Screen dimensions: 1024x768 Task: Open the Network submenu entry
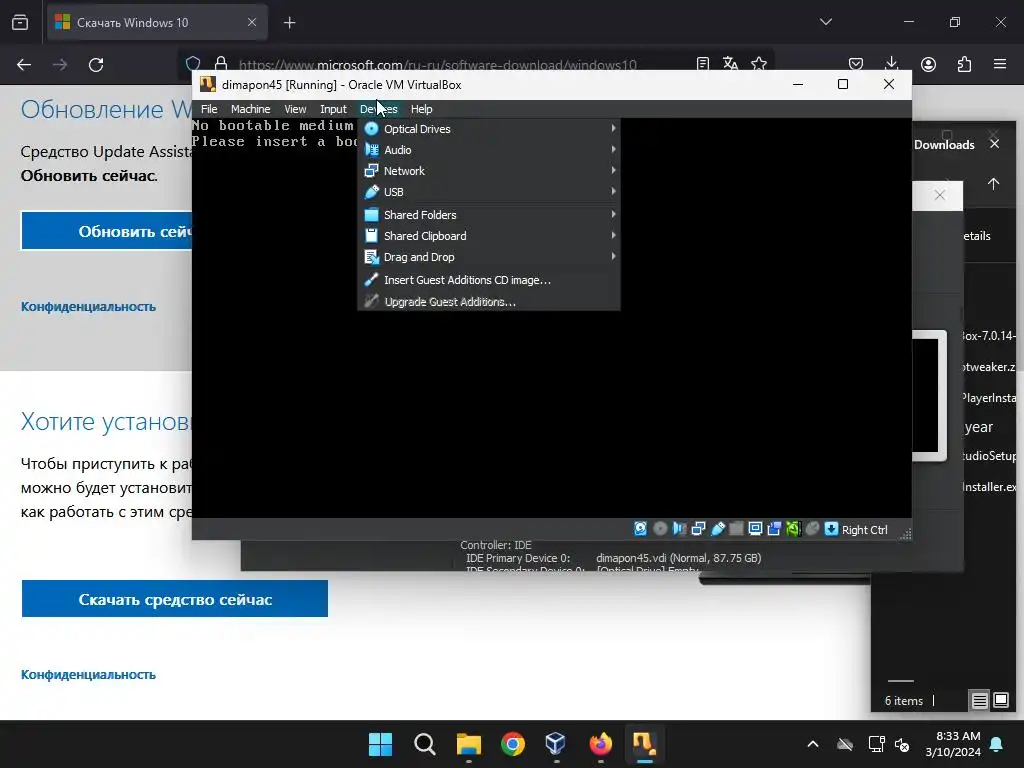[x=489, y=170]
